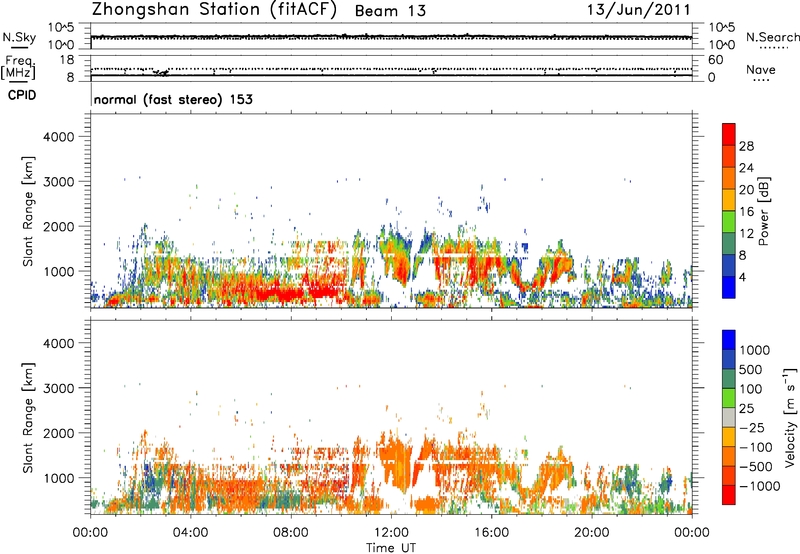Click the 'N.Search' legend label
Image resolution: width=800 pixels, height=554 pixels.
[773, 37]
